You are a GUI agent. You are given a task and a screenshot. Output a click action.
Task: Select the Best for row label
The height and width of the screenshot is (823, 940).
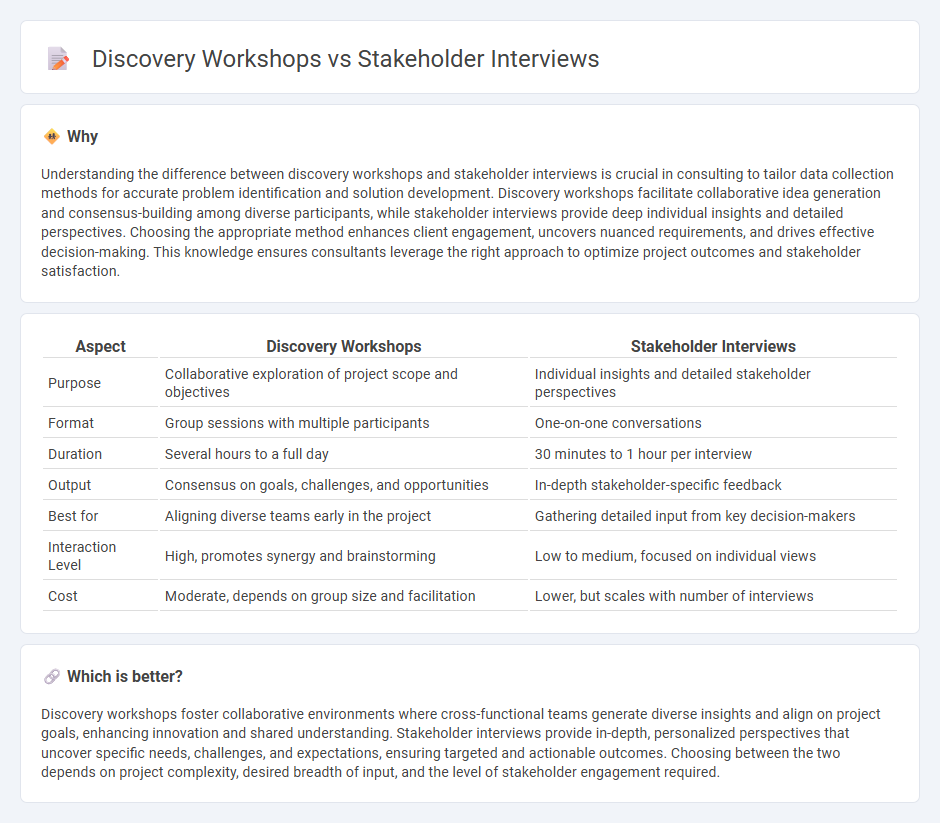(73, 517)
